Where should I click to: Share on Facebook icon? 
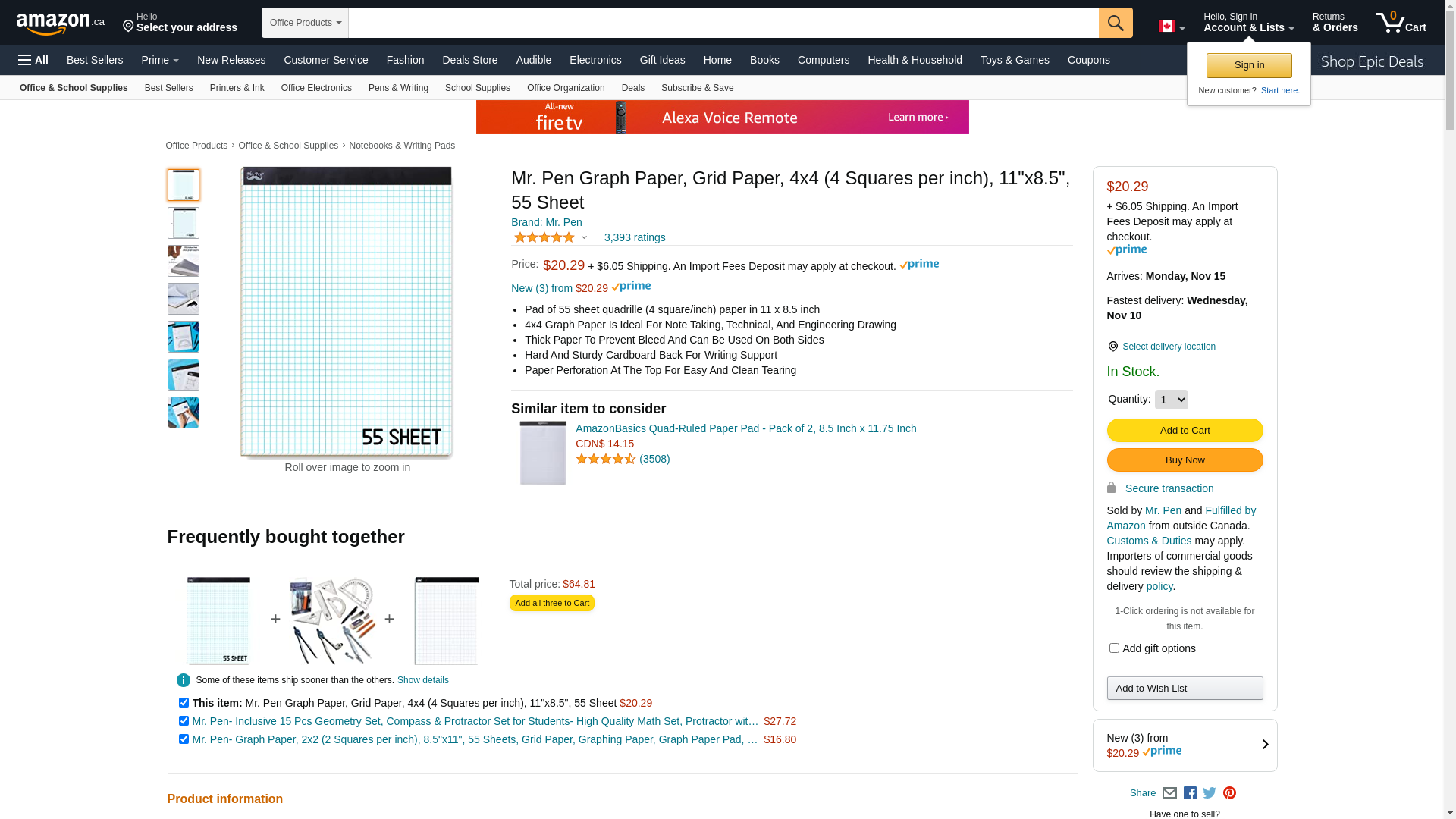click(x=1190, y=793)
